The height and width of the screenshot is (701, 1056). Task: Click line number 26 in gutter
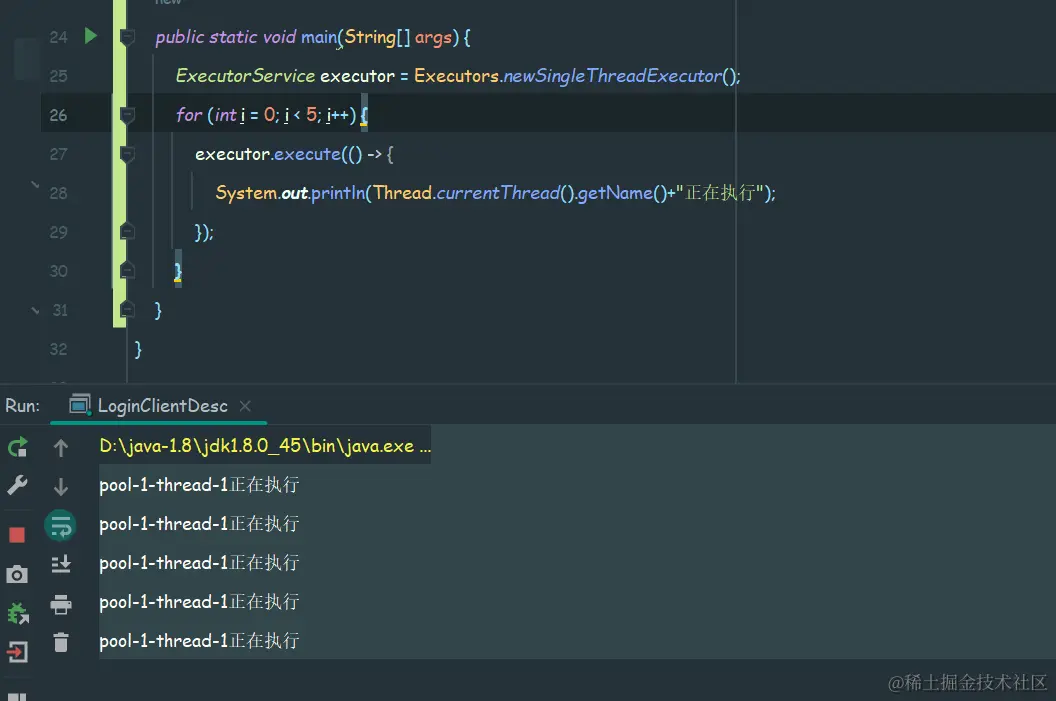click(x=59, y=115)
